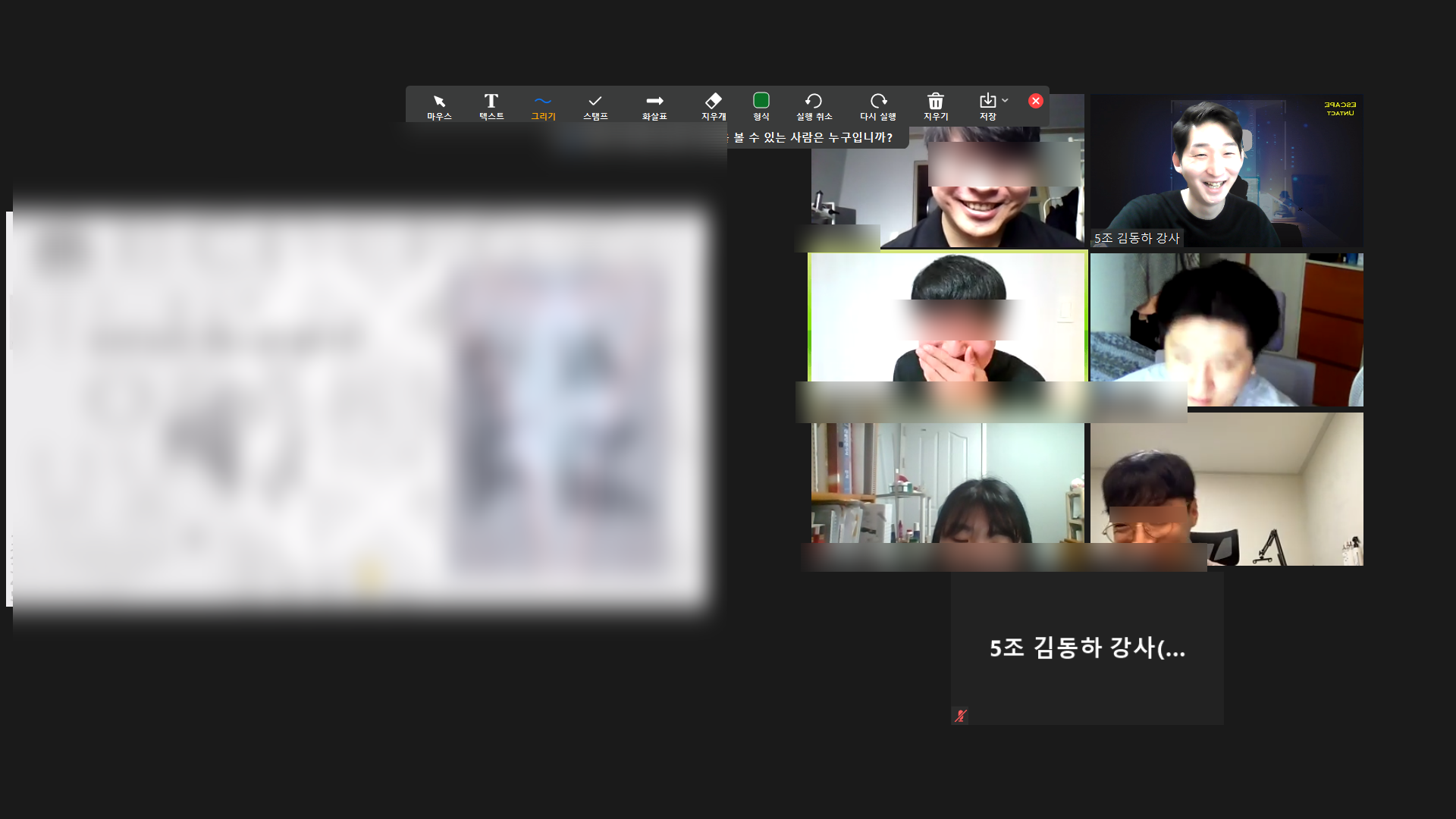Select the 마우스 (mouse) annotation tool
The height and width of the screenshot is (819, 1456).
pos(439,107)
